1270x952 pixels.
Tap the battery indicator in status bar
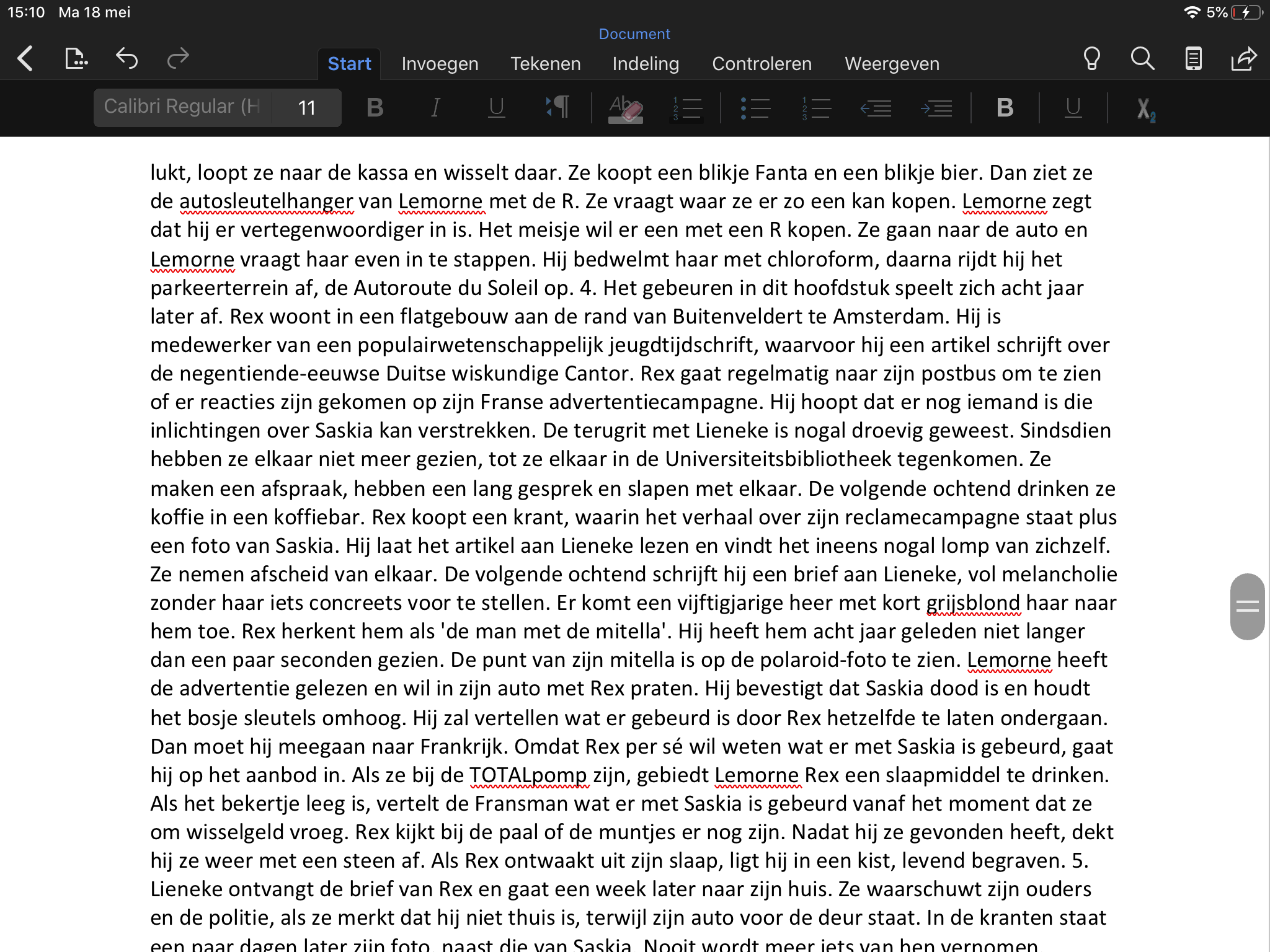(1246, 12)
